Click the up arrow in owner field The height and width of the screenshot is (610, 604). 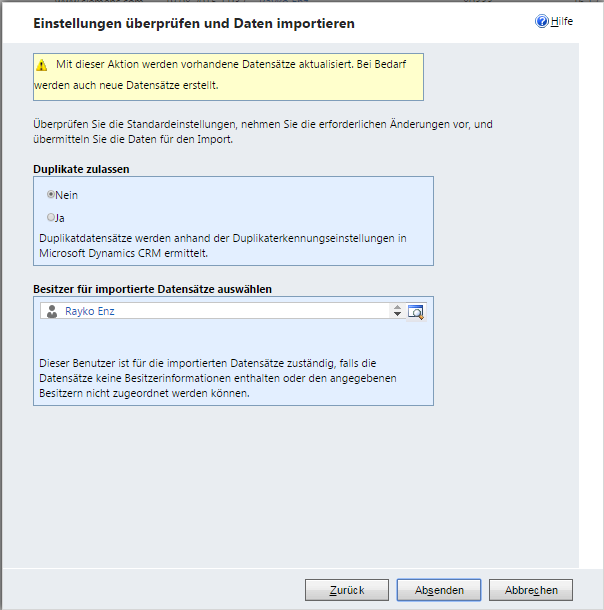397,307
